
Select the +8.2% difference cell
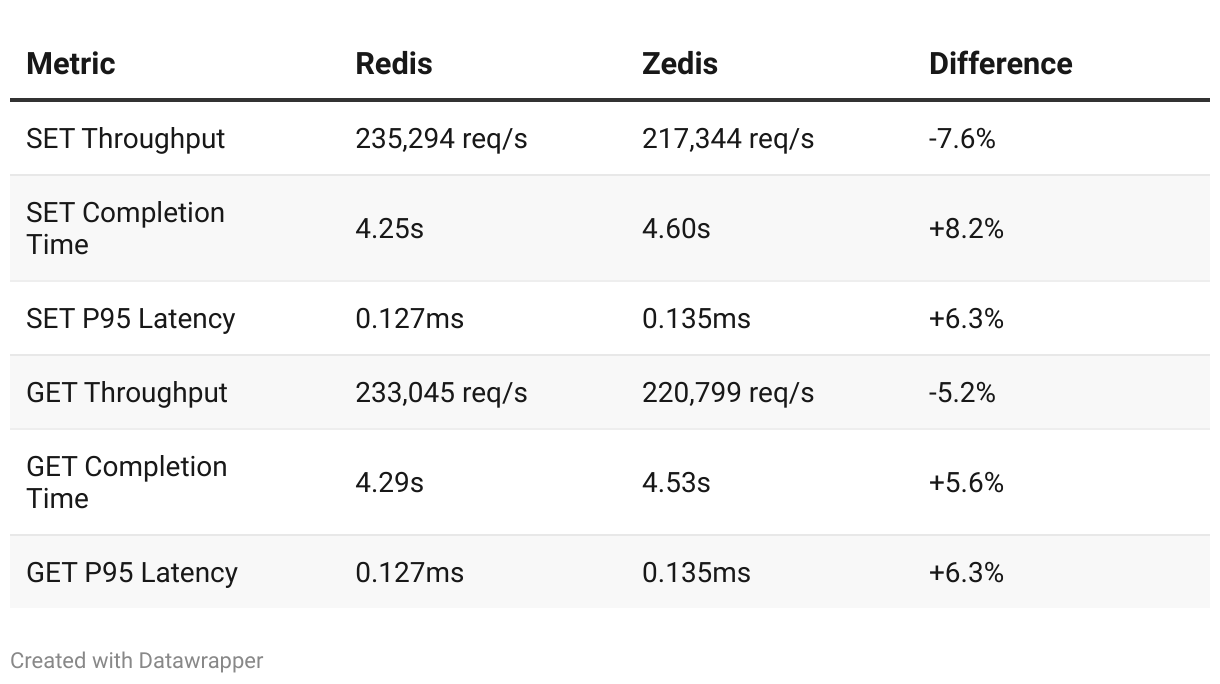tap(966, 229)
